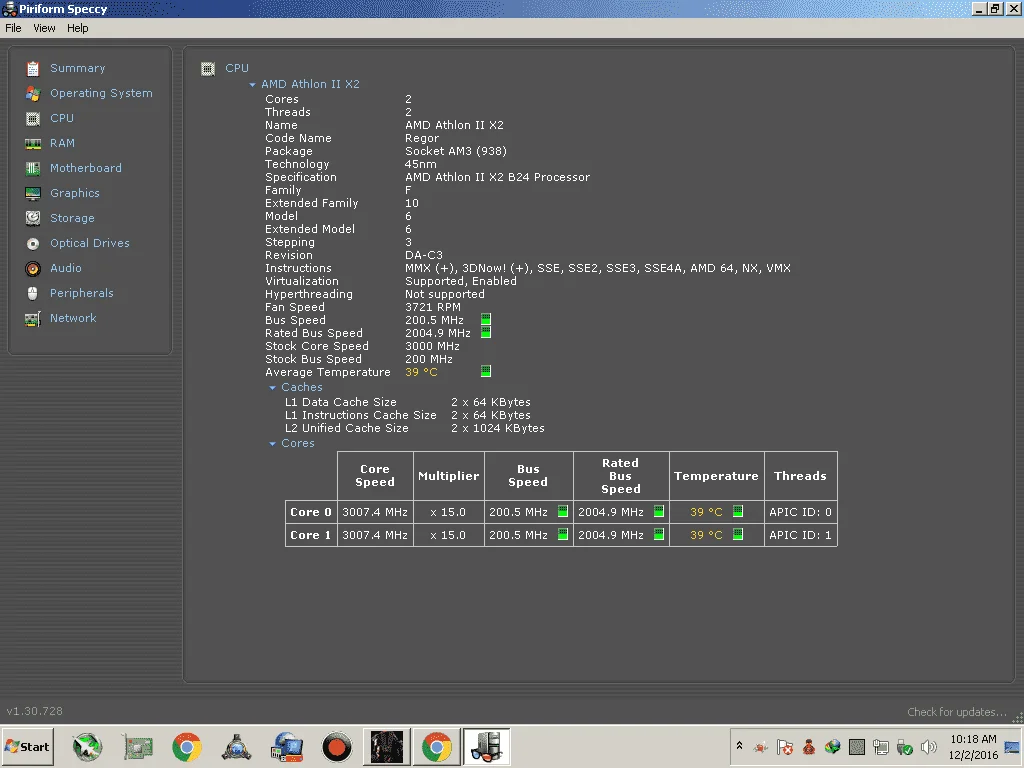Click Core 1 Temperature graph icon
Screen dimensions: 1024x768
click(738, 534)
